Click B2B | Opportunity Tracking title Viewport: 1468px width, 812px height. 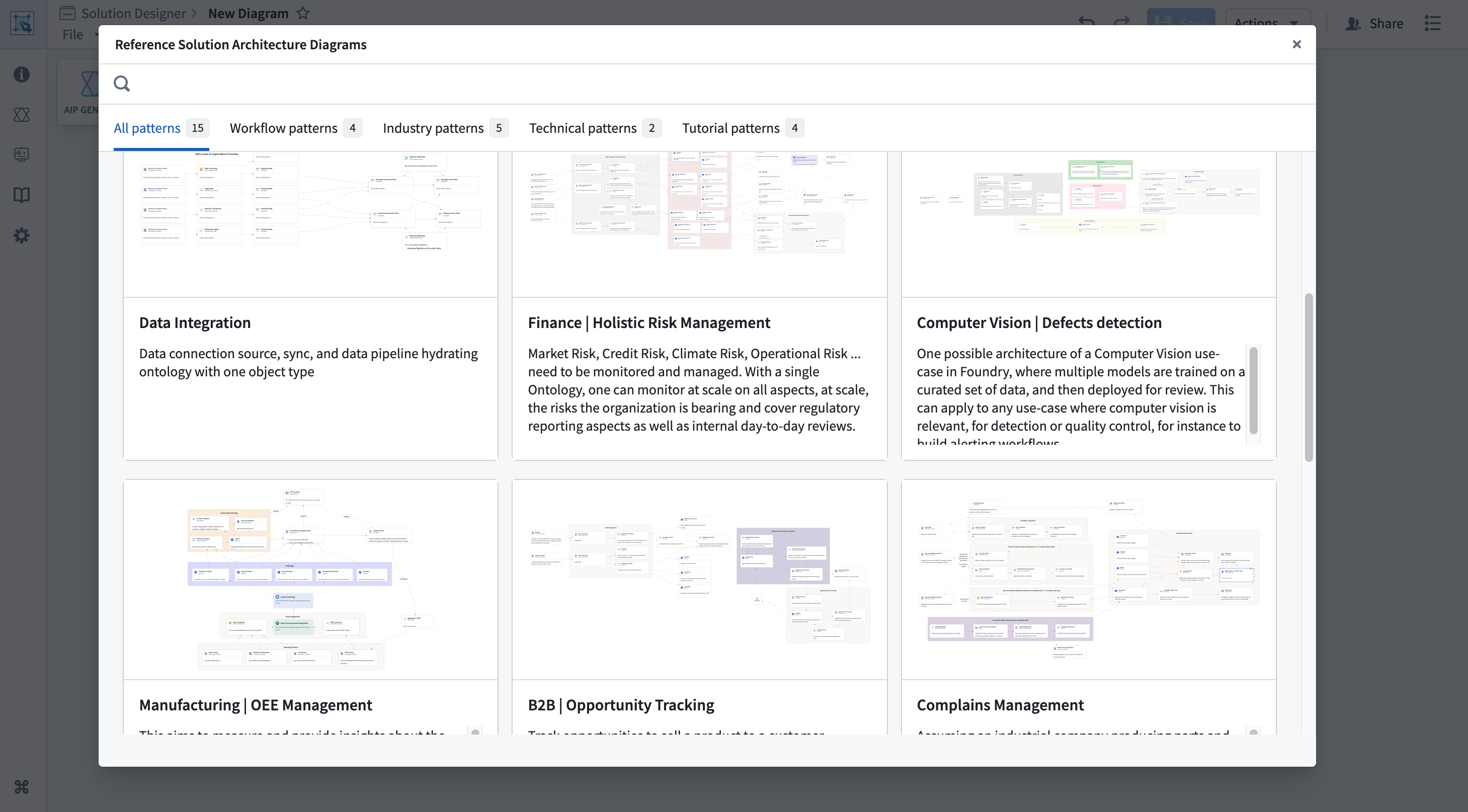coord(621,705)
